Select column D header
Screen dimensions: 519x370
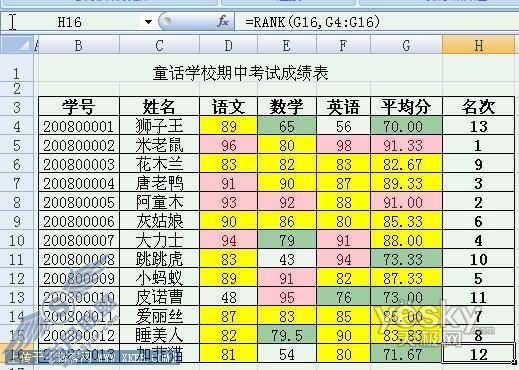point(228,45)
